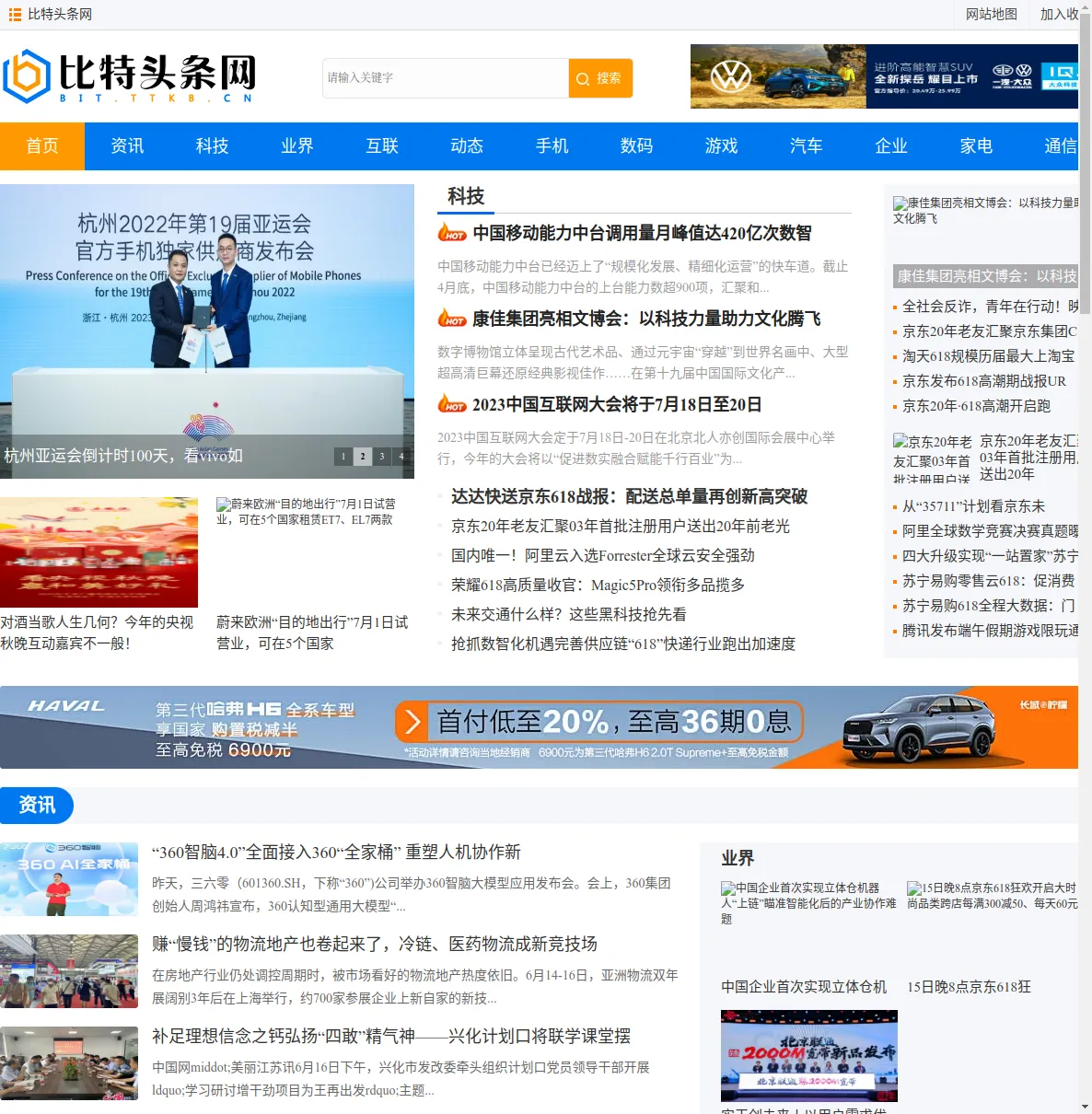
Task: Switch to the 业界 navigation tab
Action: [296, 146]
